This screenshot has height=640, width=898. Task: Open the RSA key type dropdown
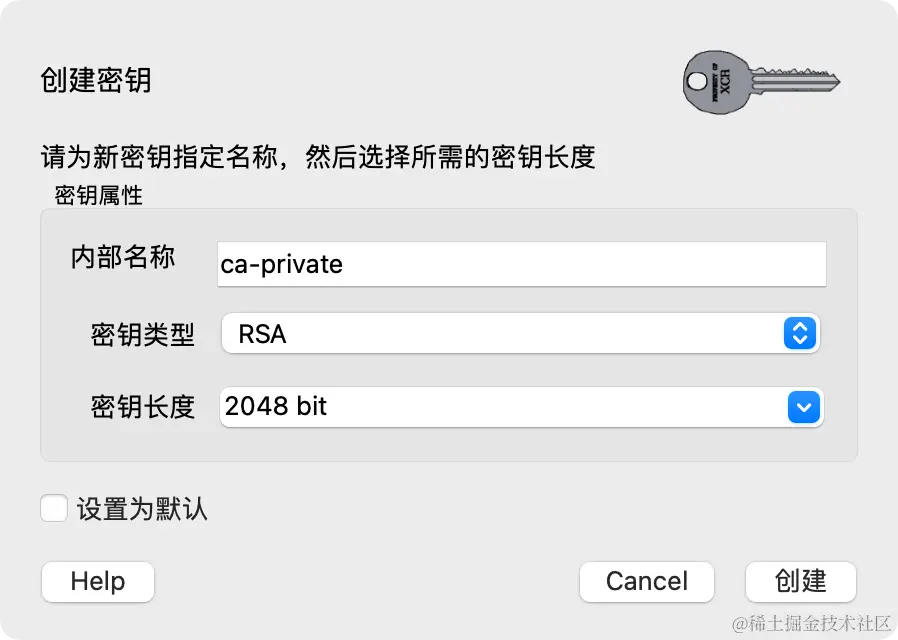click(520, 333)
